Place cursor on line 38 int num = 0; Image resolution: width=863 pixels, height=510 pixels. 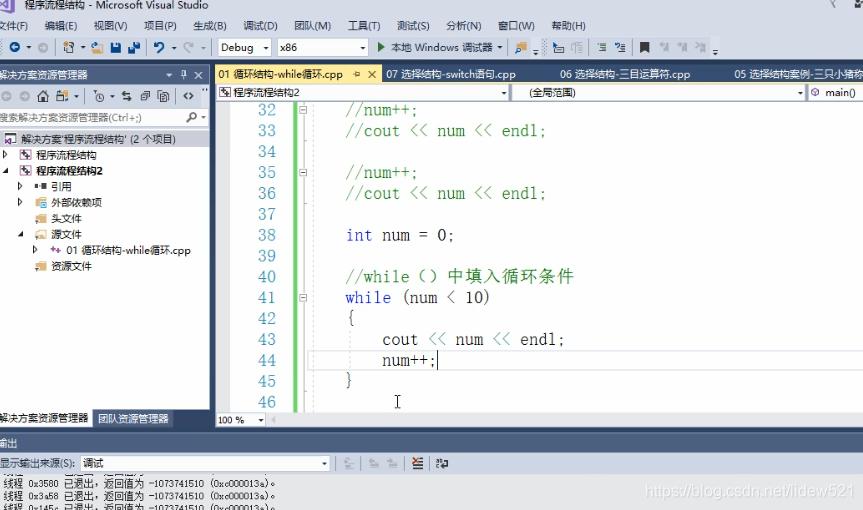pyautogui.click(x=400, y=235)
